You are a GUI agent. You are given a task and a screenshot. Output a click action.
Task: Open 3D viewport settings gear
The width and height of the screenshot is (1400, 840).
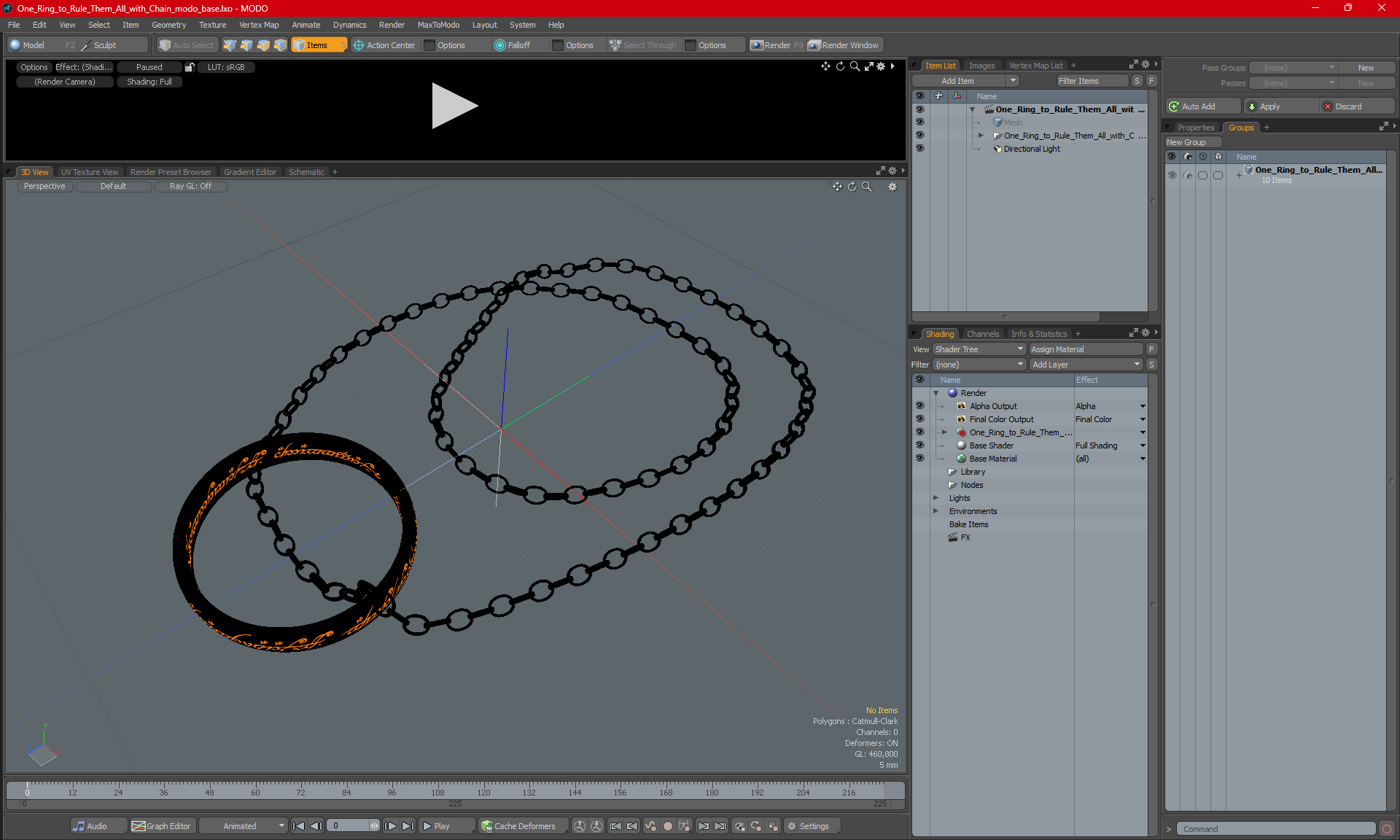point(892,187)
